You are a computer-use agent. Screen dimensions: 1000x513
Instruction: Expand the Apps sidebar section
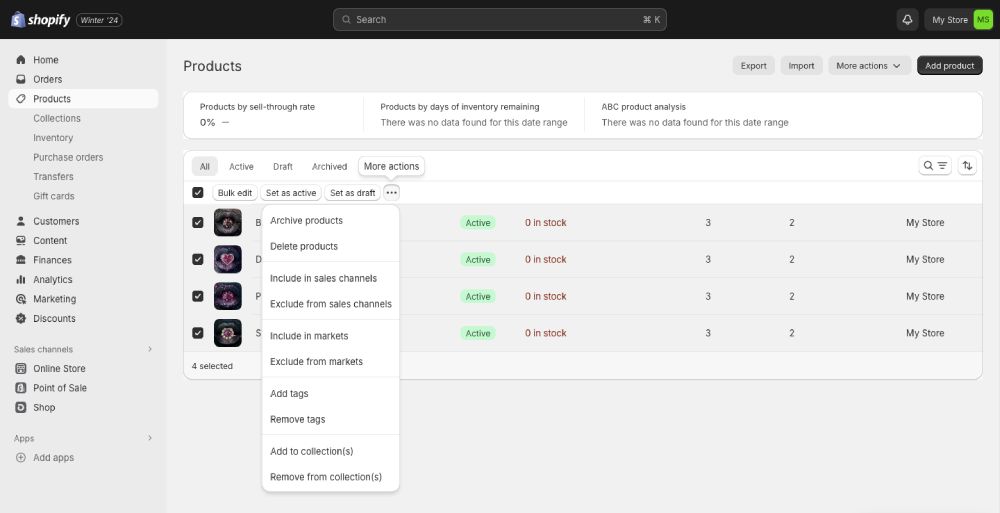tap(150, 438)
